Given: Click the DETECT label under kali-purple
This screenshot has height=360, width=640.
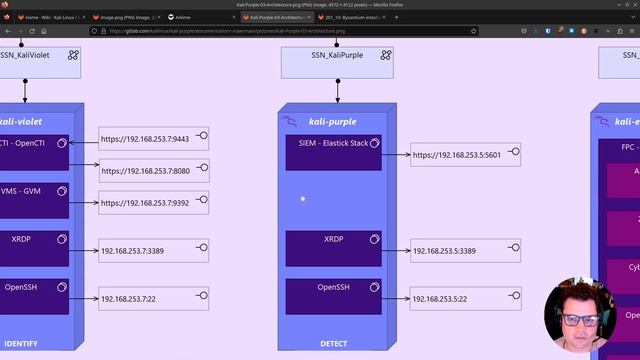Looking at the screenshot, I should point(333,344).
